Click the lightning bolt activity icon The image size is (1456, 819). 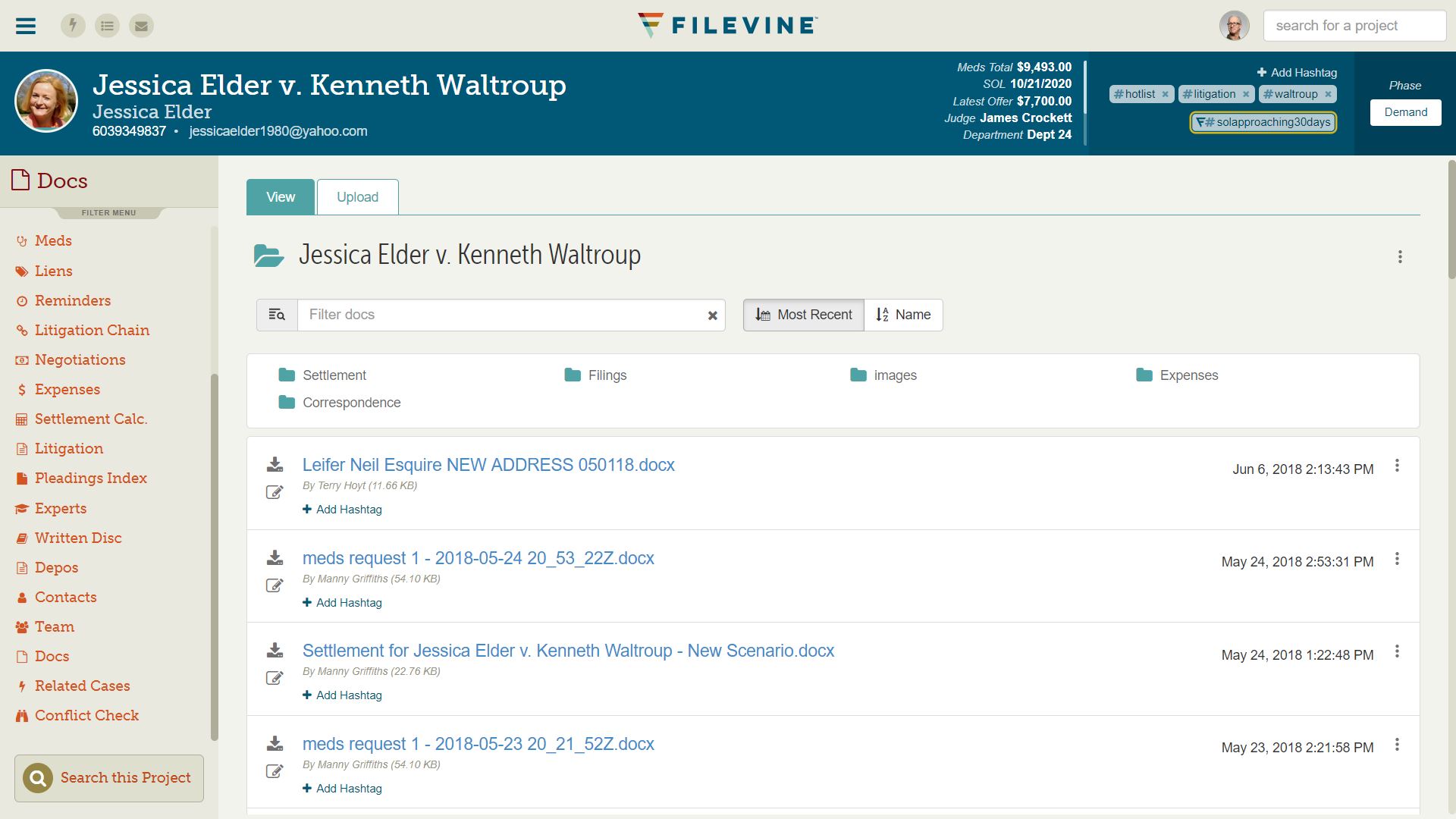(x=73, y=25)
